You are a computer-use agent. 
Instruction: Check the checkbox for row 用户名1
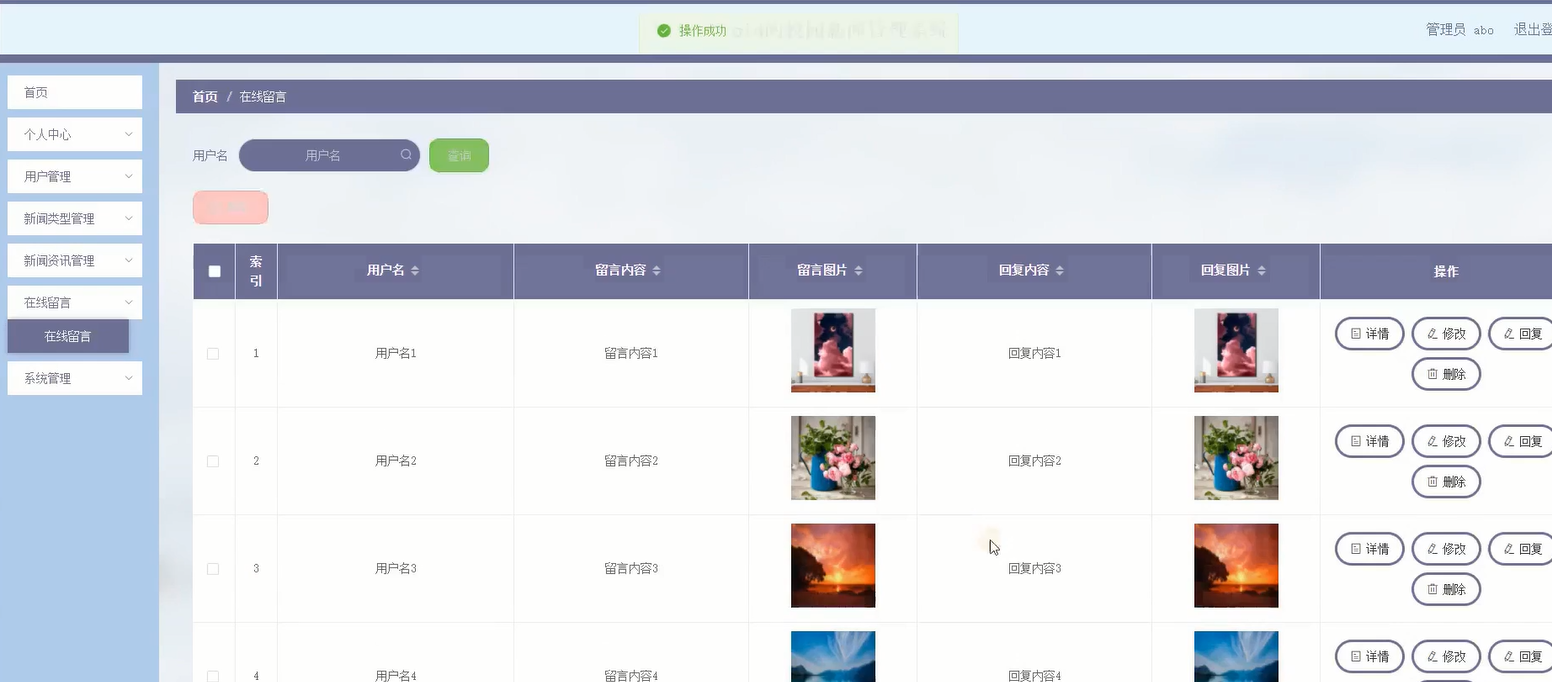213,354
